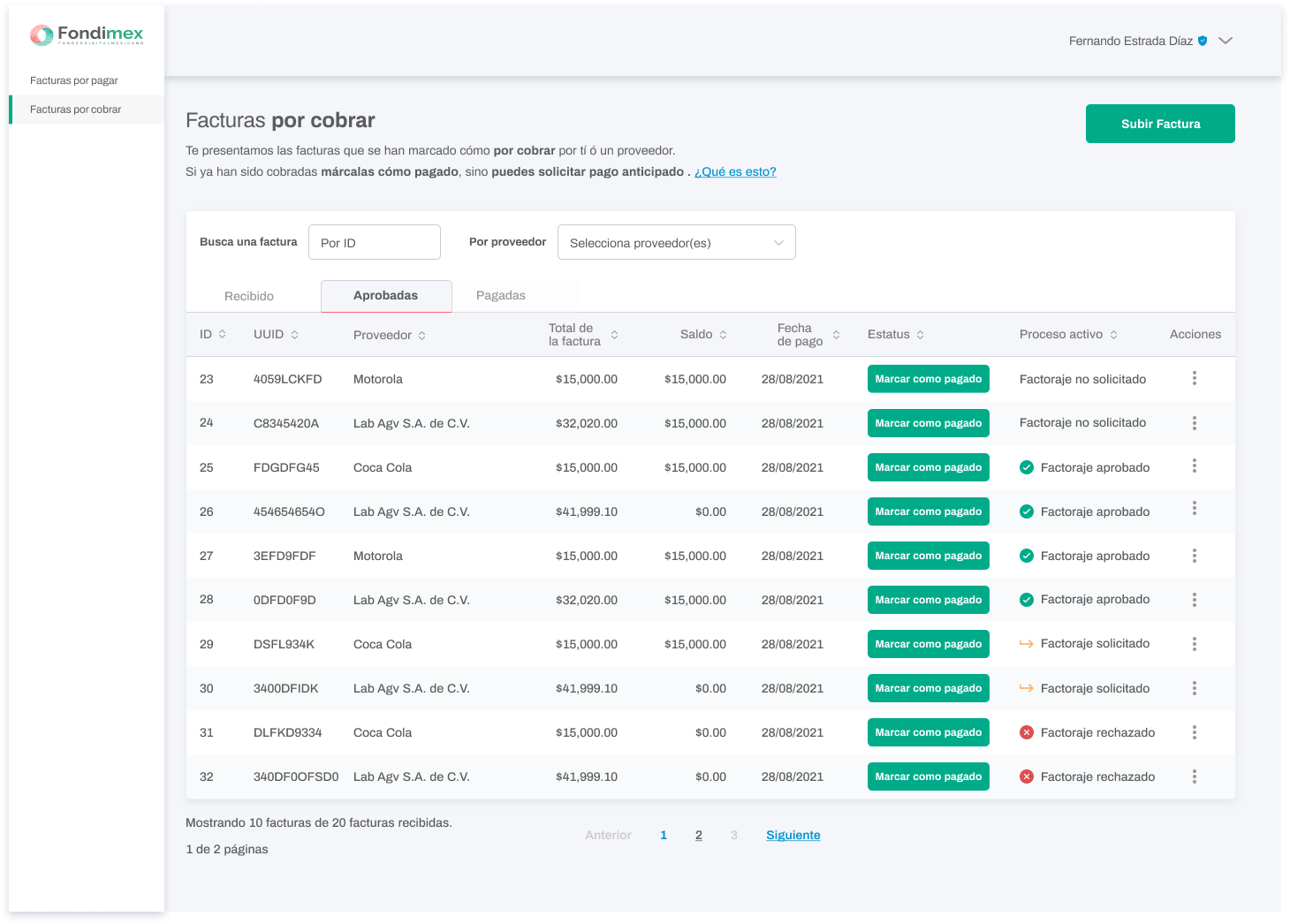Click UUID 3EFD9FDF cell

[x=285, y=556]
